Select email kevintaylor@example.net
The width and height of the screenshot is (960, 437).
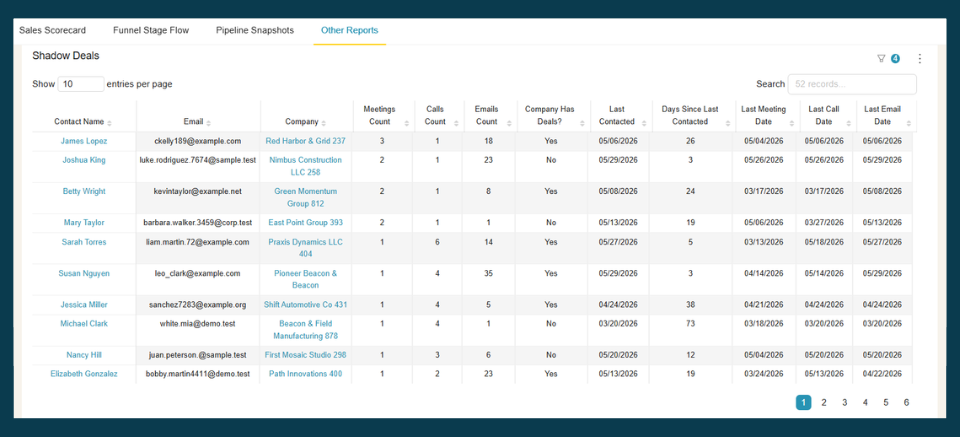[198, 192]
